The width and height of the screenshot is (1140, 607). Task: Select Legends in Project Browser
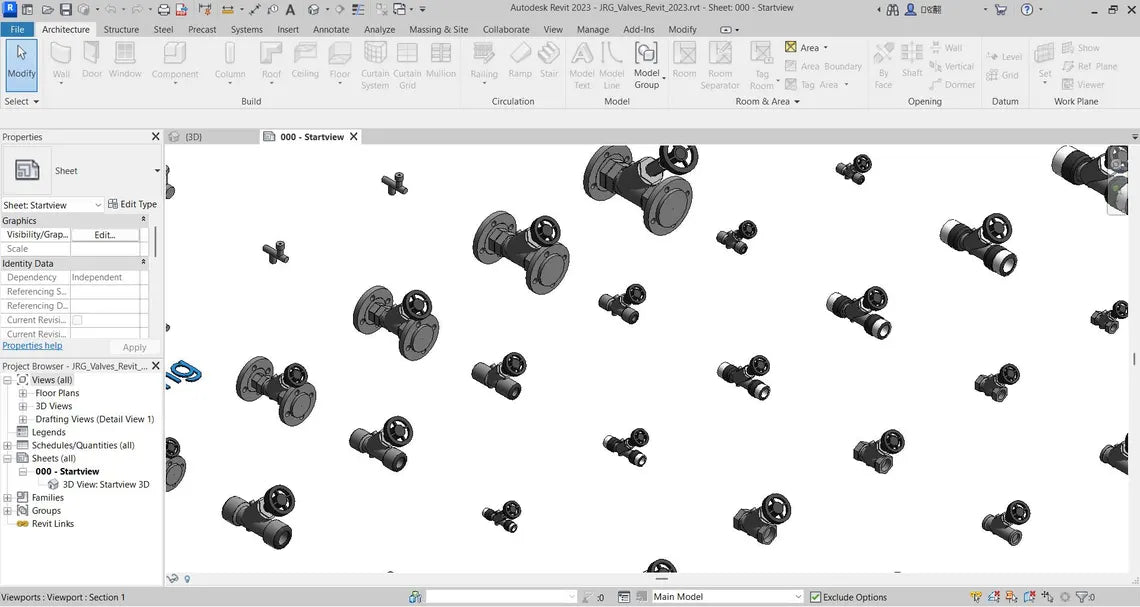[49, 433]
